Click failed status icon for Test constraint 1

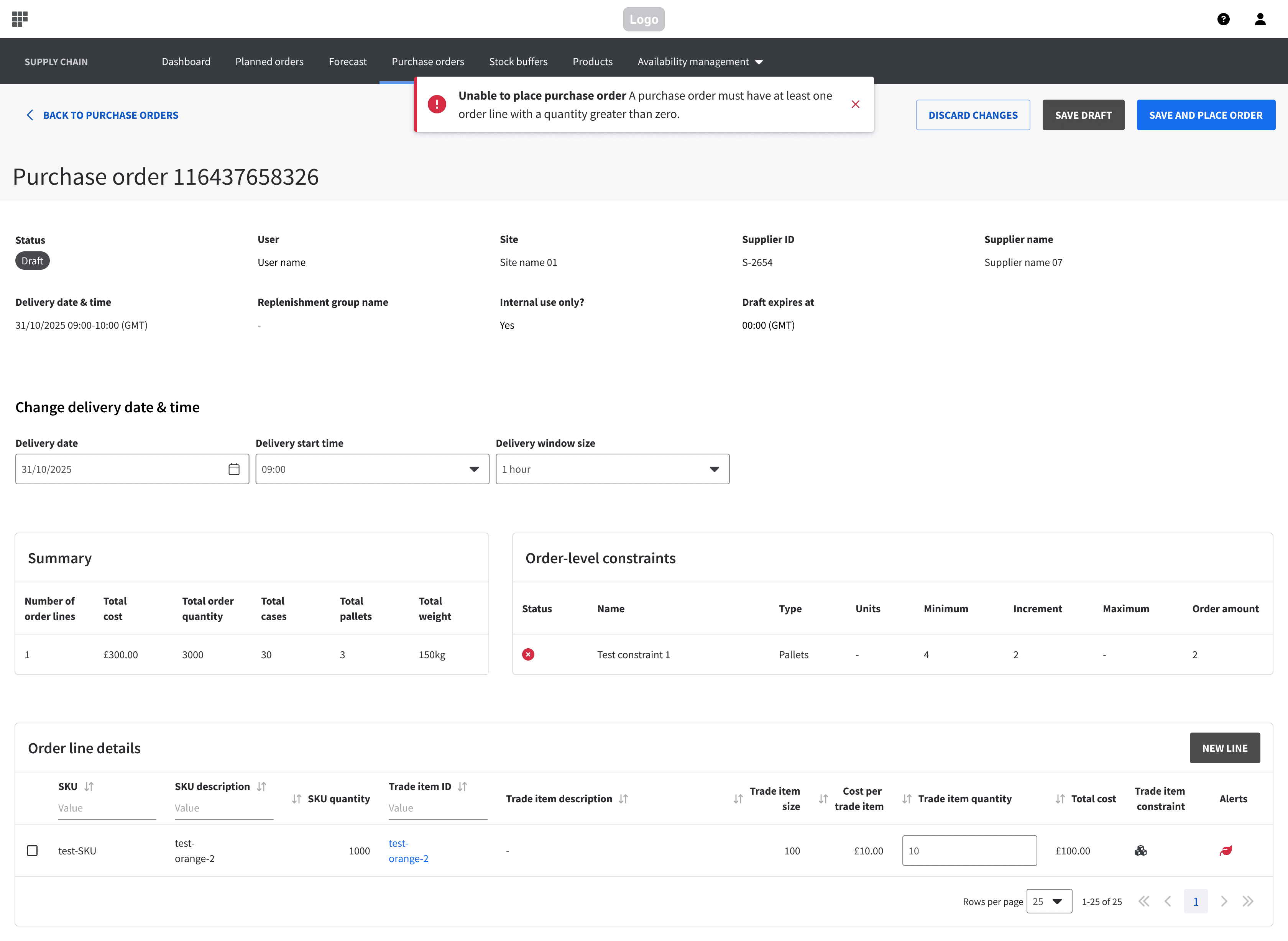[528, 654]
